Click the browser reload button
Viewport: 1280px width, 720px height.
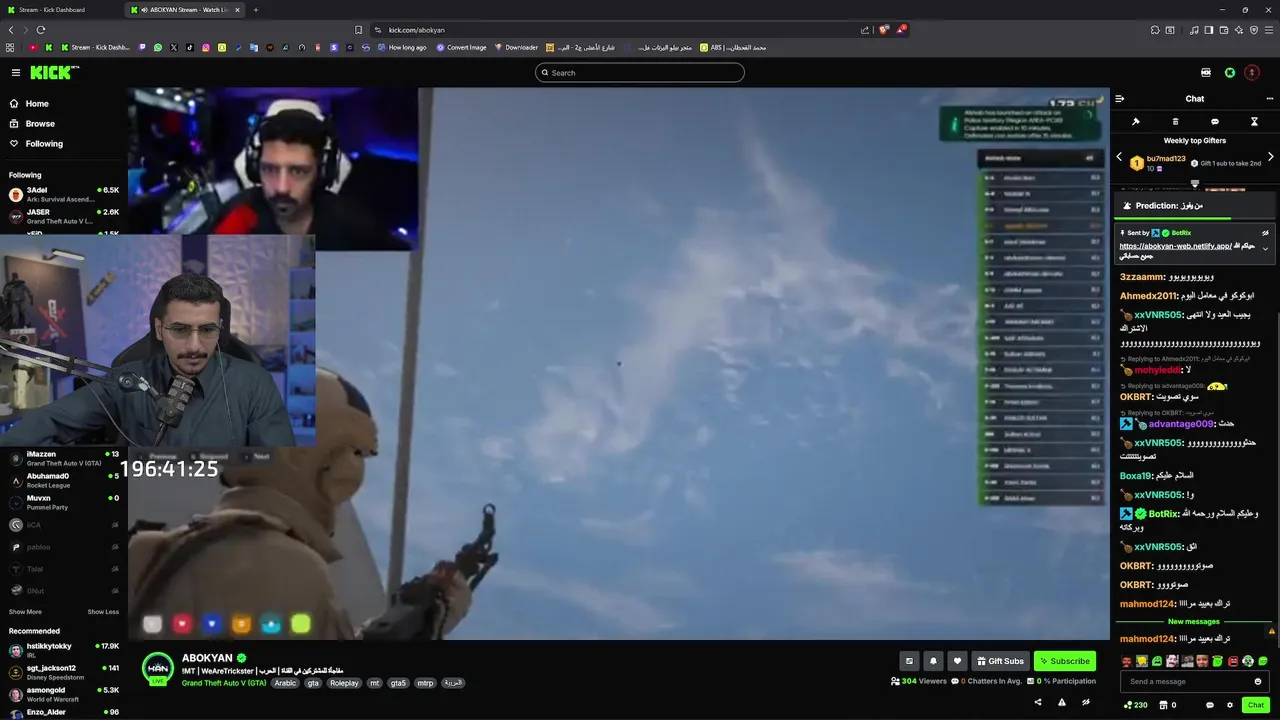[x=41, y=30]
